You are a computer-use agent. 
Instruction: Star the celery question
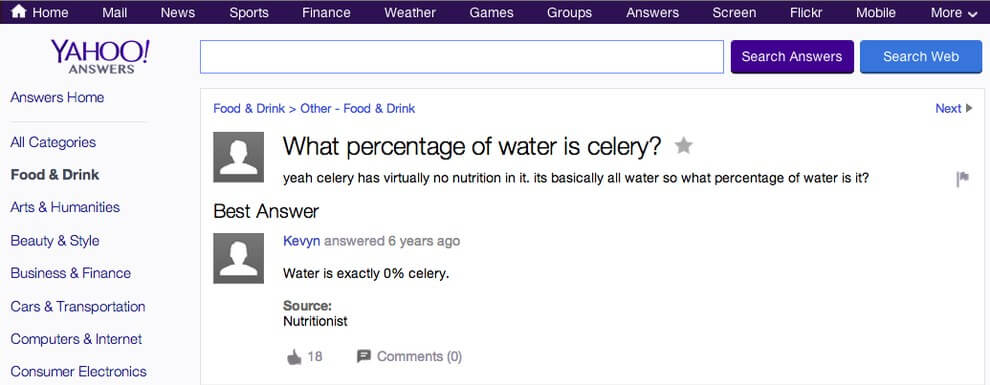pyautogui.click(x=683, y=146)
